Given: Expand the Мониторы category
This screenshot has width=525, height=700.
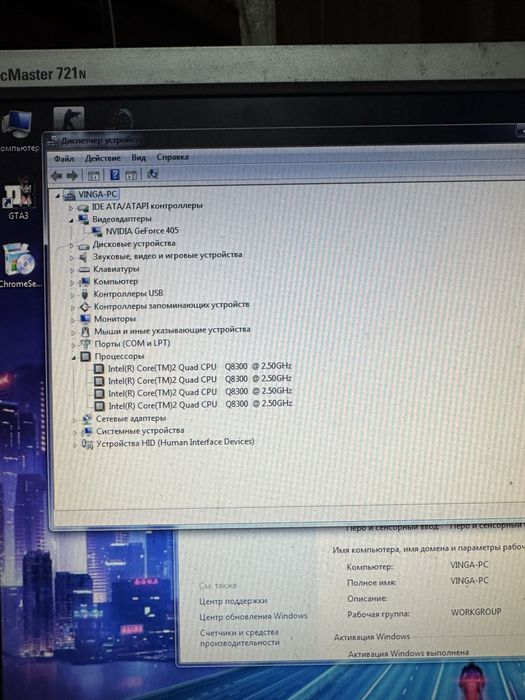Looking at the screenshot, I should pyautogui.click(x=73, y=320).
